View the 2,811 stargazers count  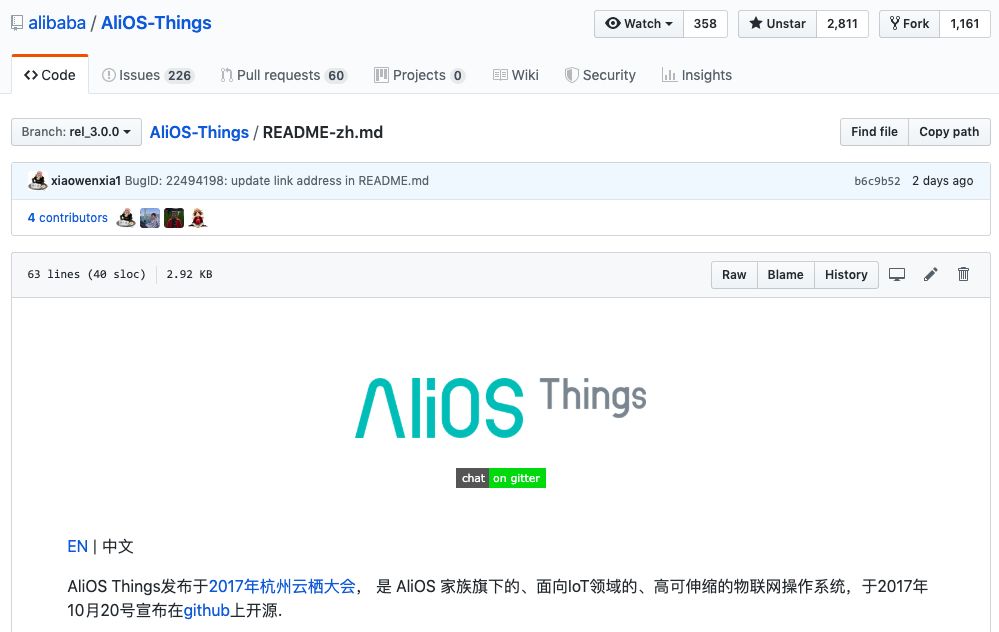click(842, 24)
